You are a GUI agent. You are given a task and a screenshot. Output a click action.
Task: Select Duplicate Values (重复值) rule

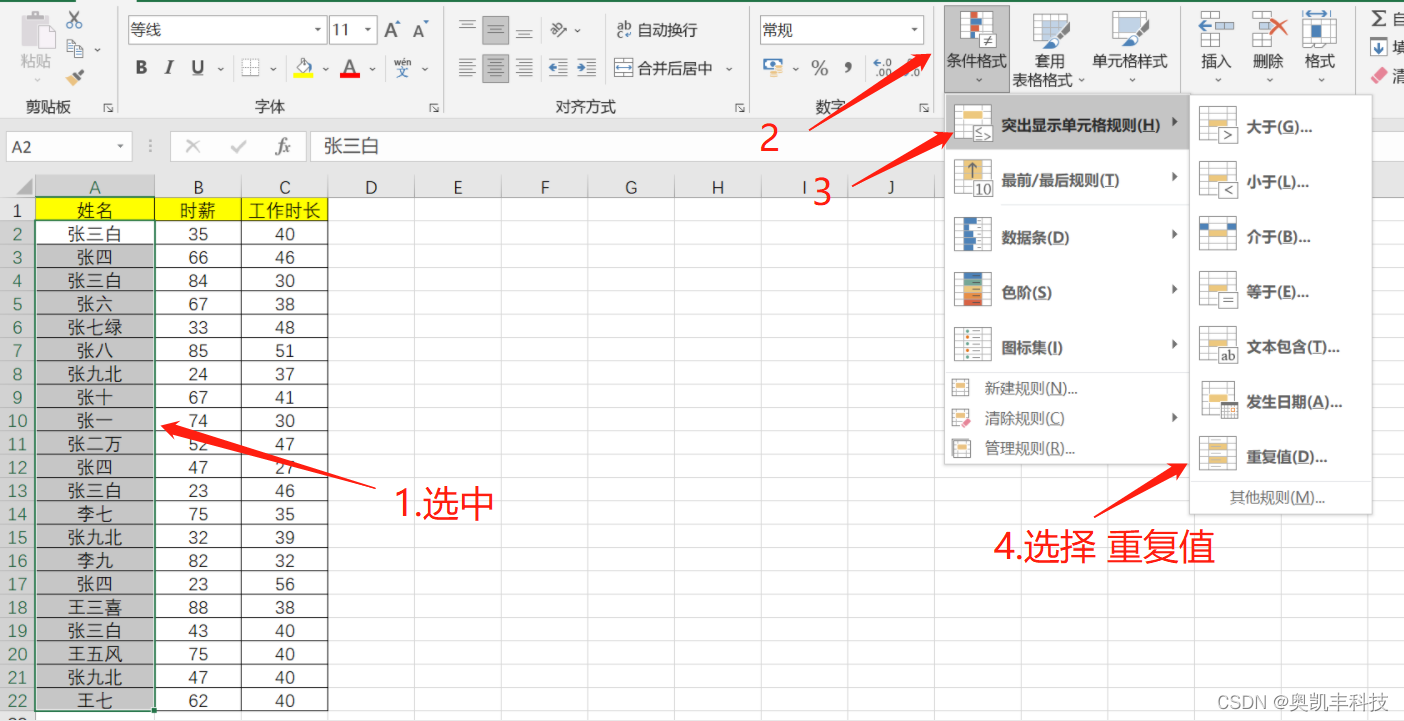coord(1280,457)
